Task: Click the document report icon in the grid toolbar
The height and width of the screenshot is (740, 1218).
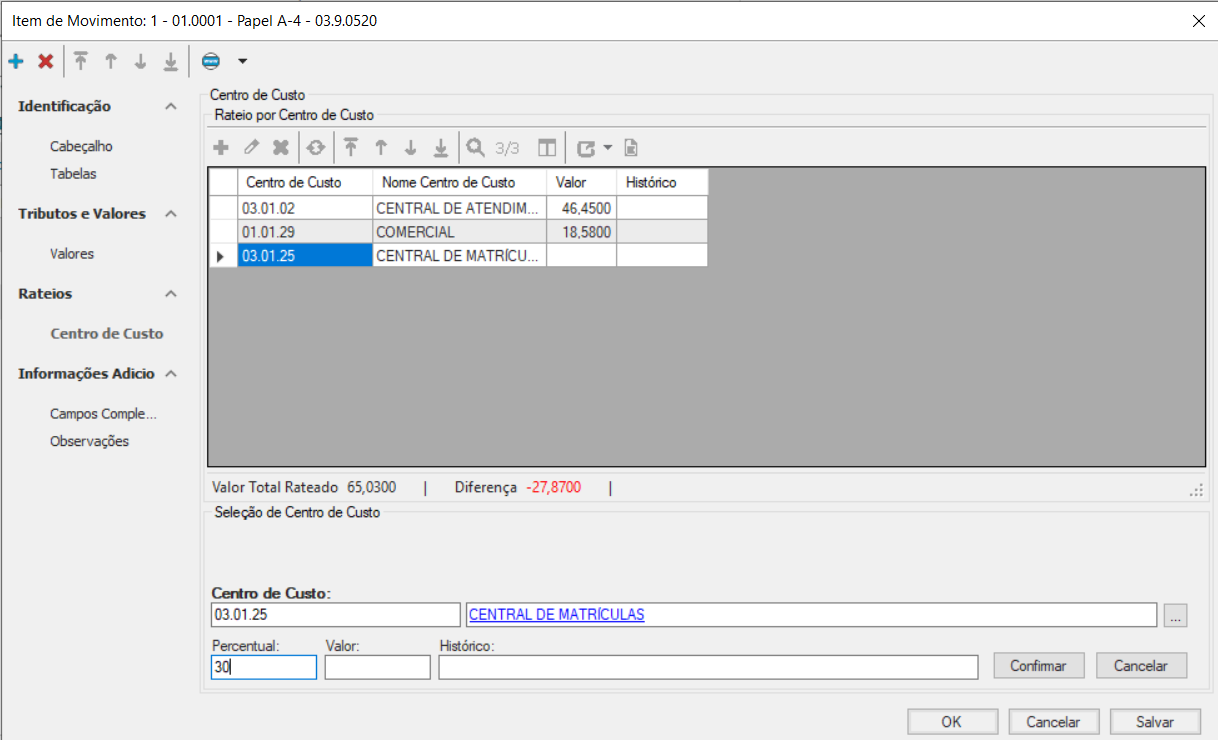Action: (x=631, y=148)
